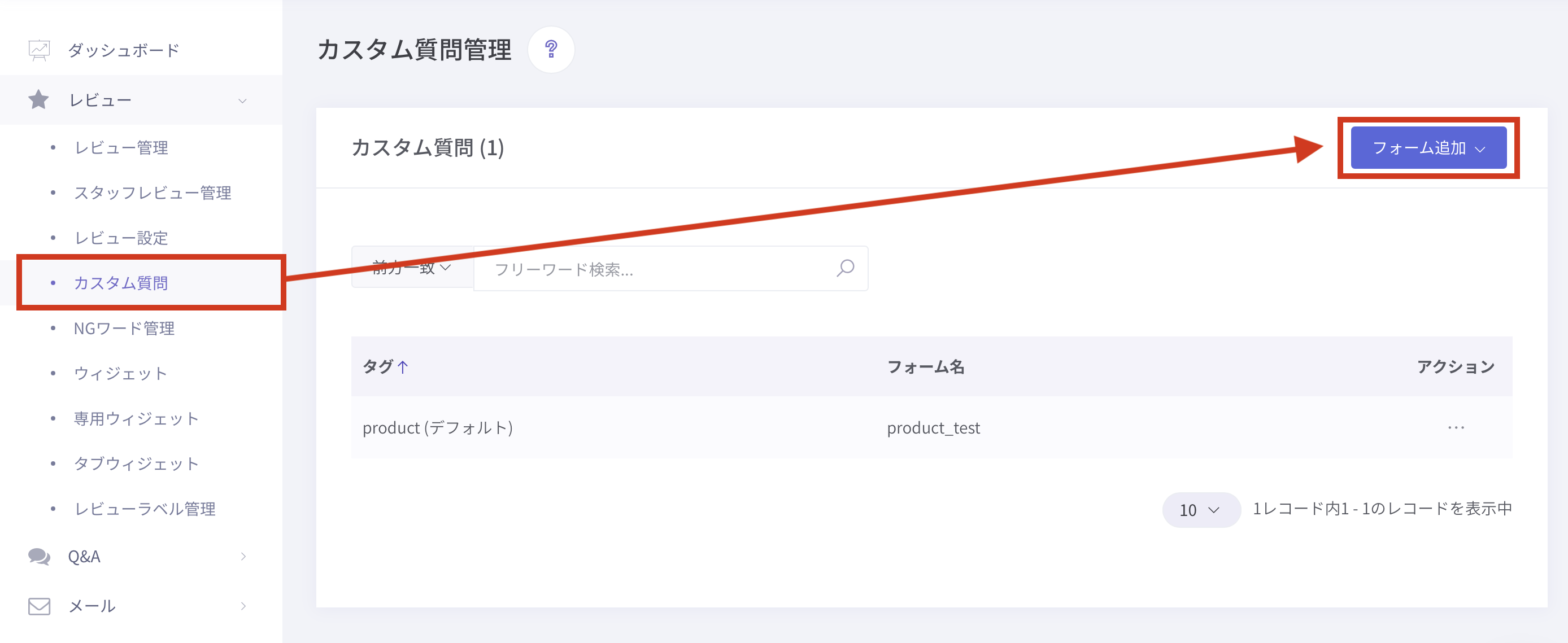Click the mail envelope icon

pyautogui.click(x=40, y=606)
